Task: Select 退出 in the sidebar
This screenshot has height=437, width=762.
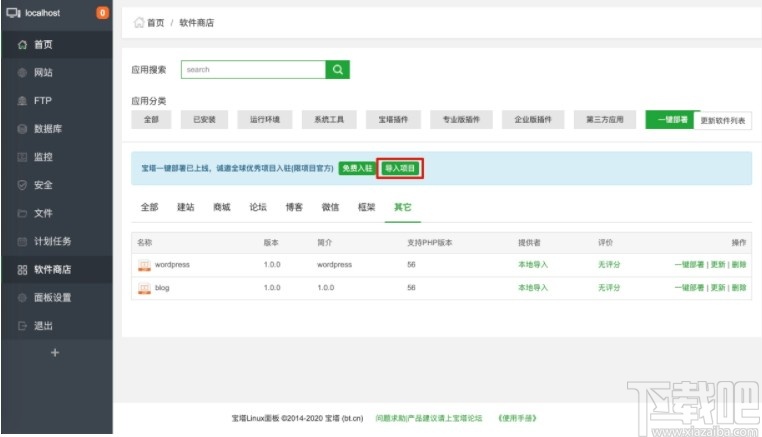Action: tap(57, 326)
